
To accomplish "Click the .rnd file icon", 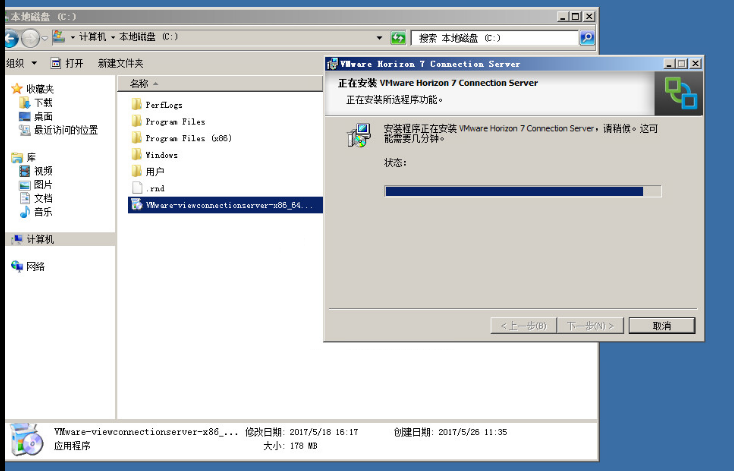I will click(x=137, y=188).
